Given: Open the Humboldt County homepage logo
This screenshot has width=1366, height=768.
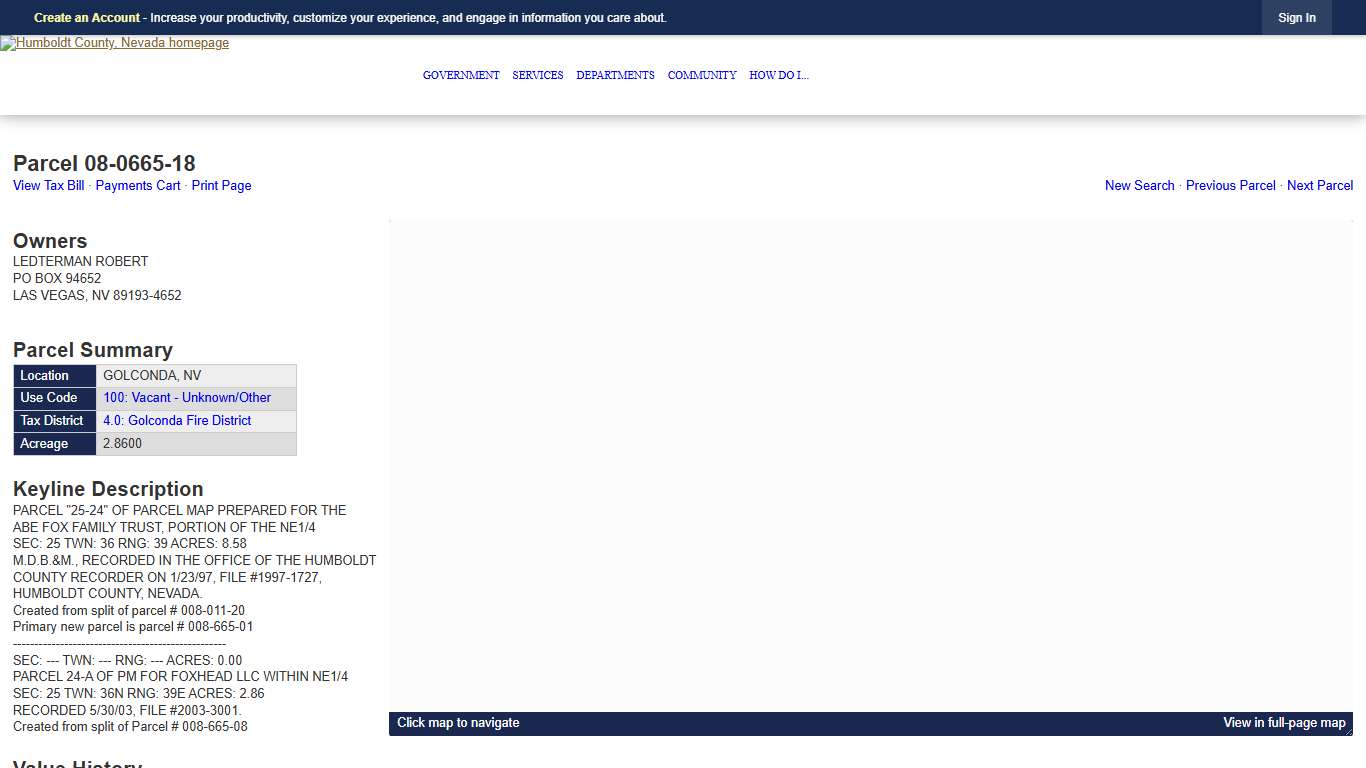Looking at the screenshot, I should pyautogui.click(x=115, y=43).
